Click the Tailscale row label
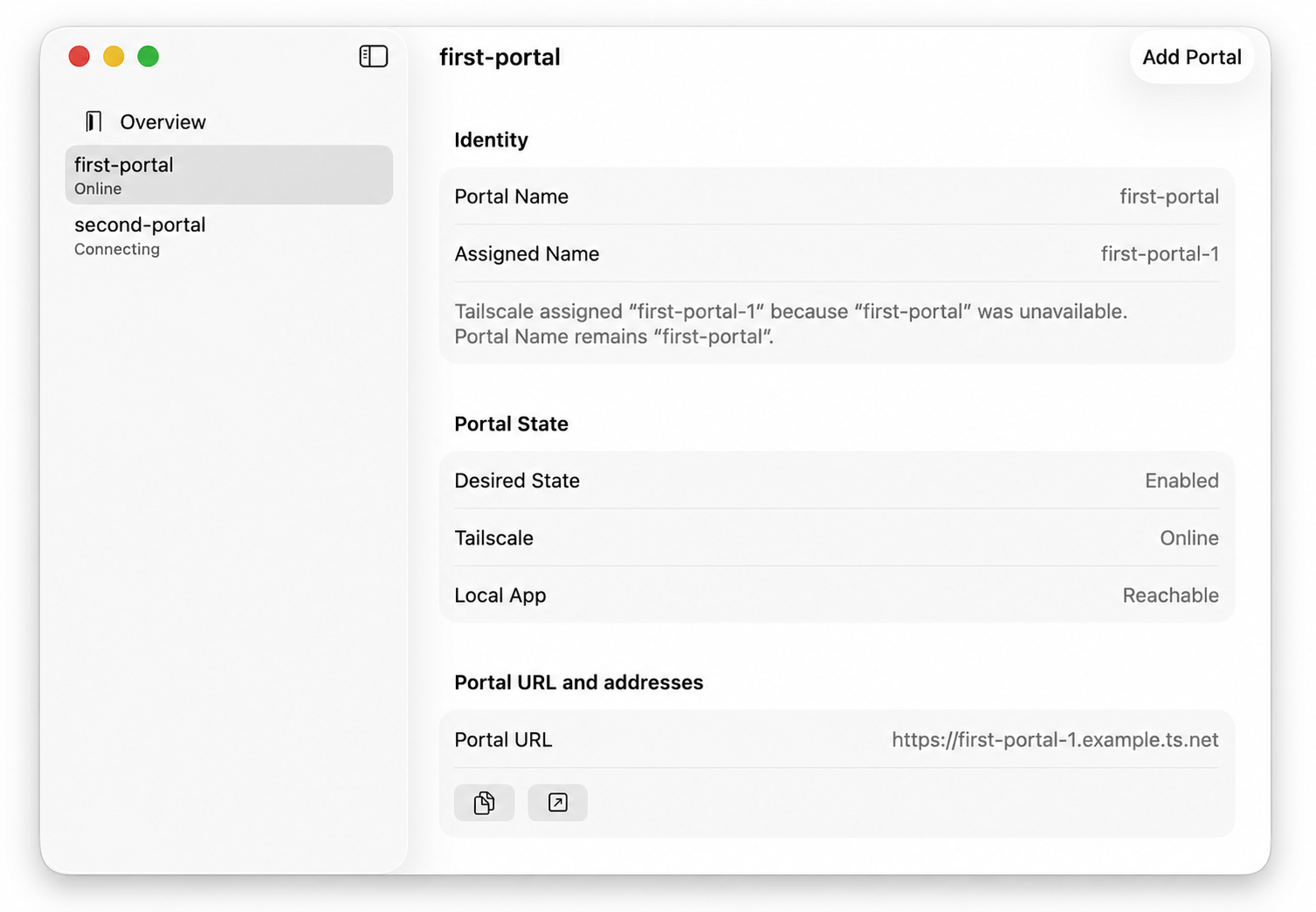Image resolution: width=1316 pixels, height=912 pixels. tap(493, 538)
